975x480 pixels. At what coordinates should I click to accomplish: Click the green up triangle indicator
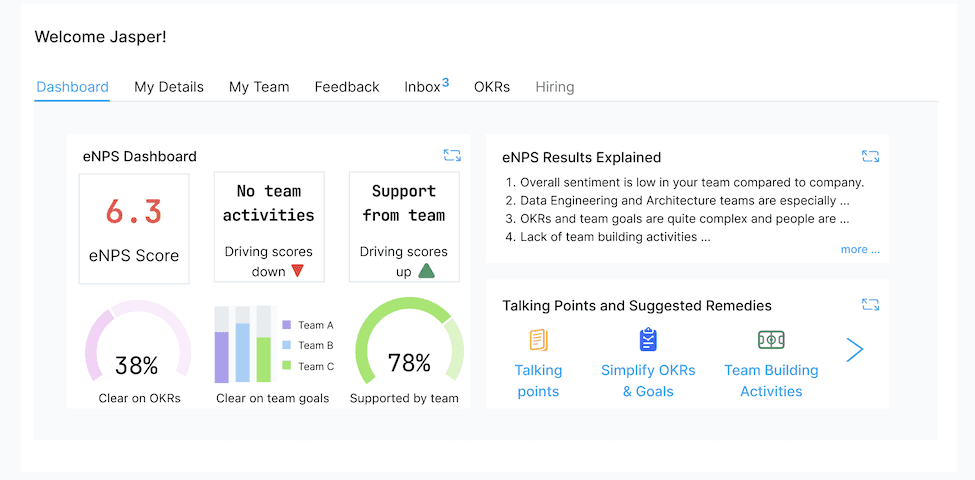426,270
